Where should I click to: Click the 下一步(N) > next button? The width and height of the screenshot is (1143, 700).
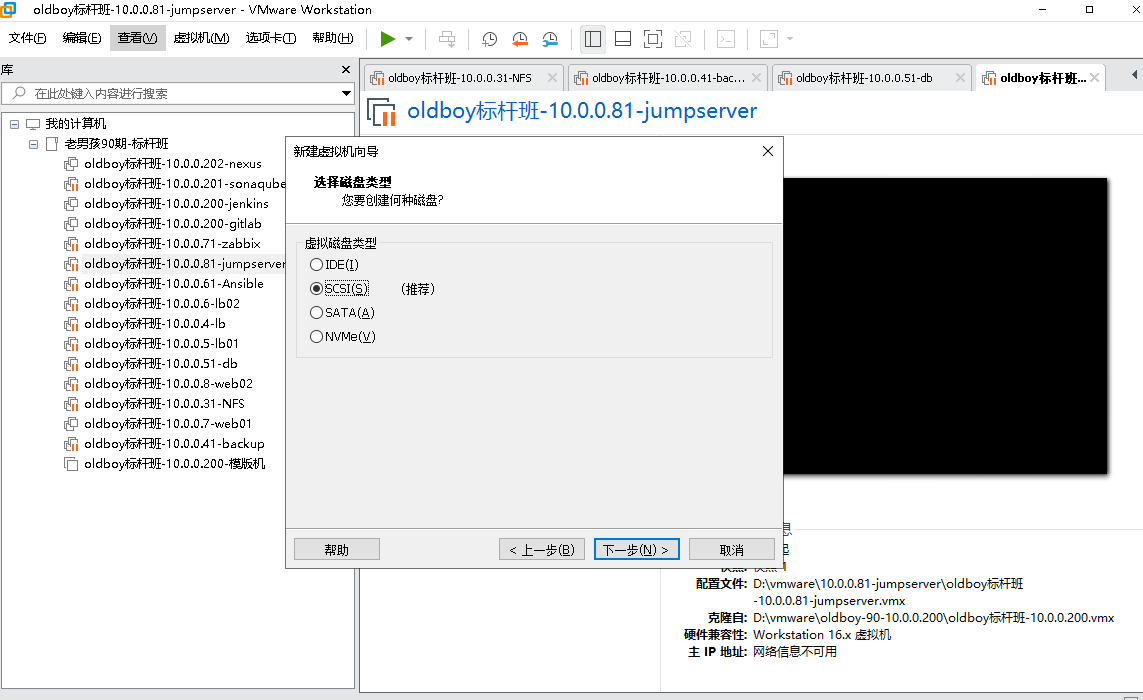[x=636, y=549]
